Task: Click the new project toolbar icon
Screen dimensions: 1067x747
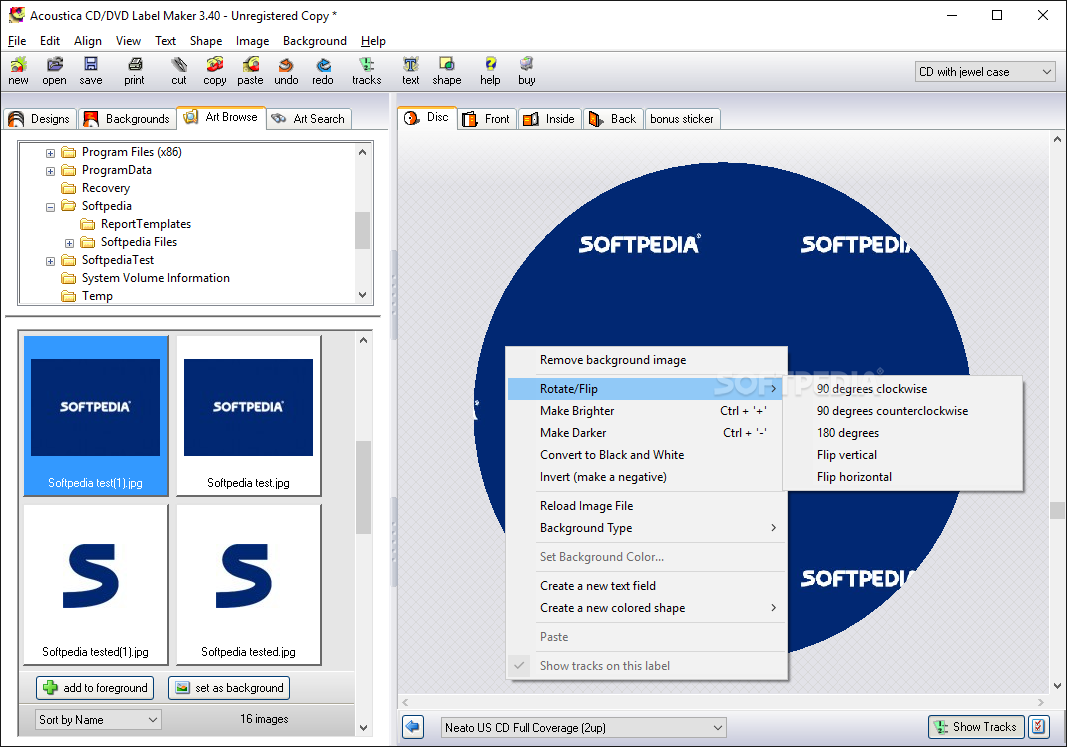Action: (x=18, y=71)
